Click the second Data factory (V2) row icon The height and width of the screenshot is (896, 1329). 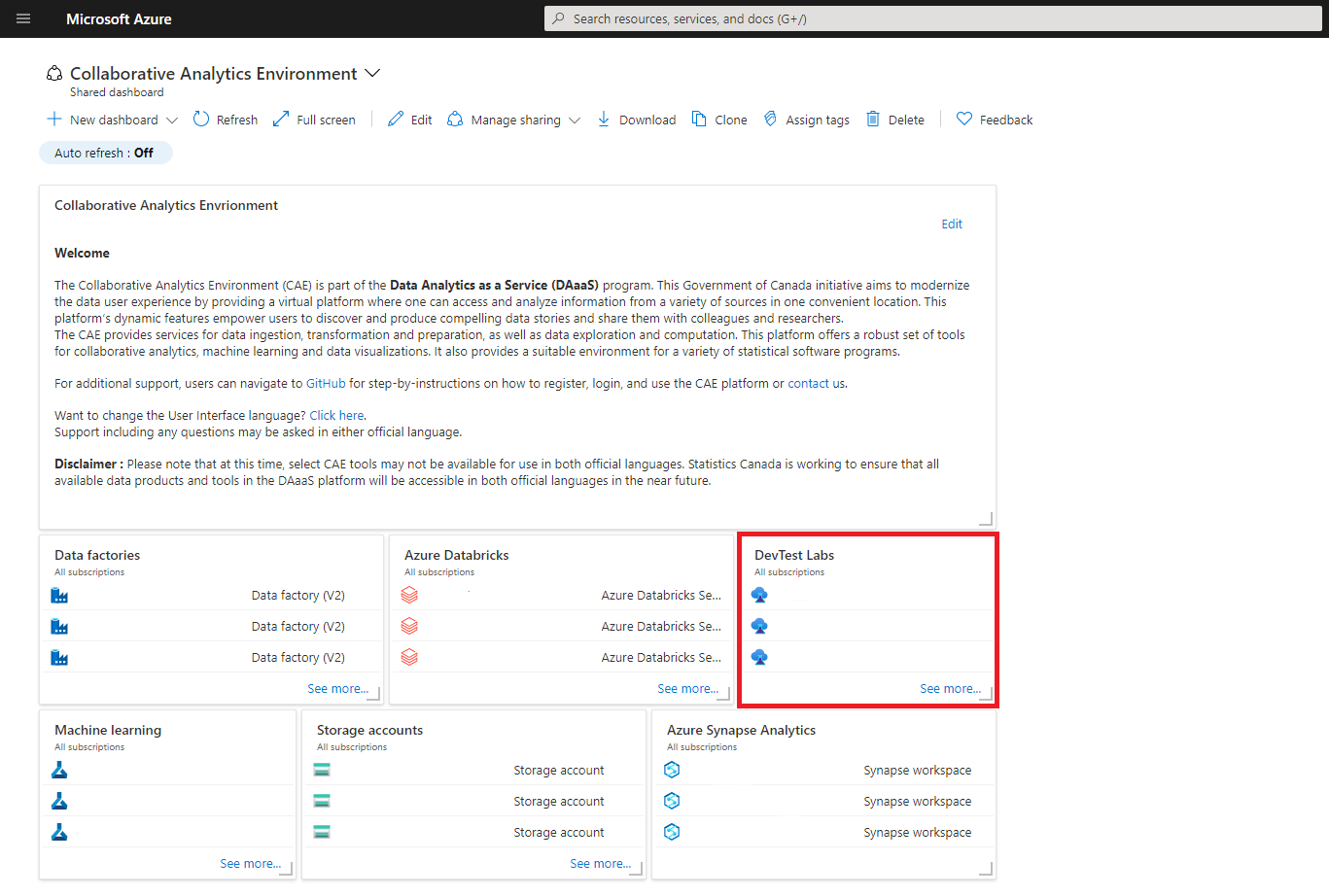59,626
